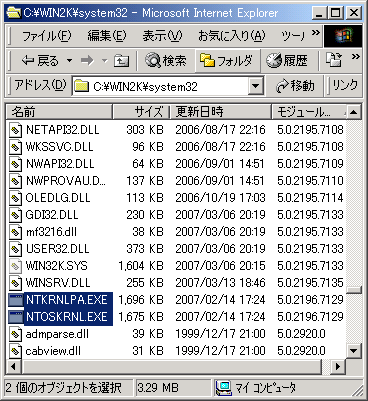The height and width of the screenshot is (401, 368).
Task: Toggle the Folders (フォルダ) pane button
Action: 227,61
